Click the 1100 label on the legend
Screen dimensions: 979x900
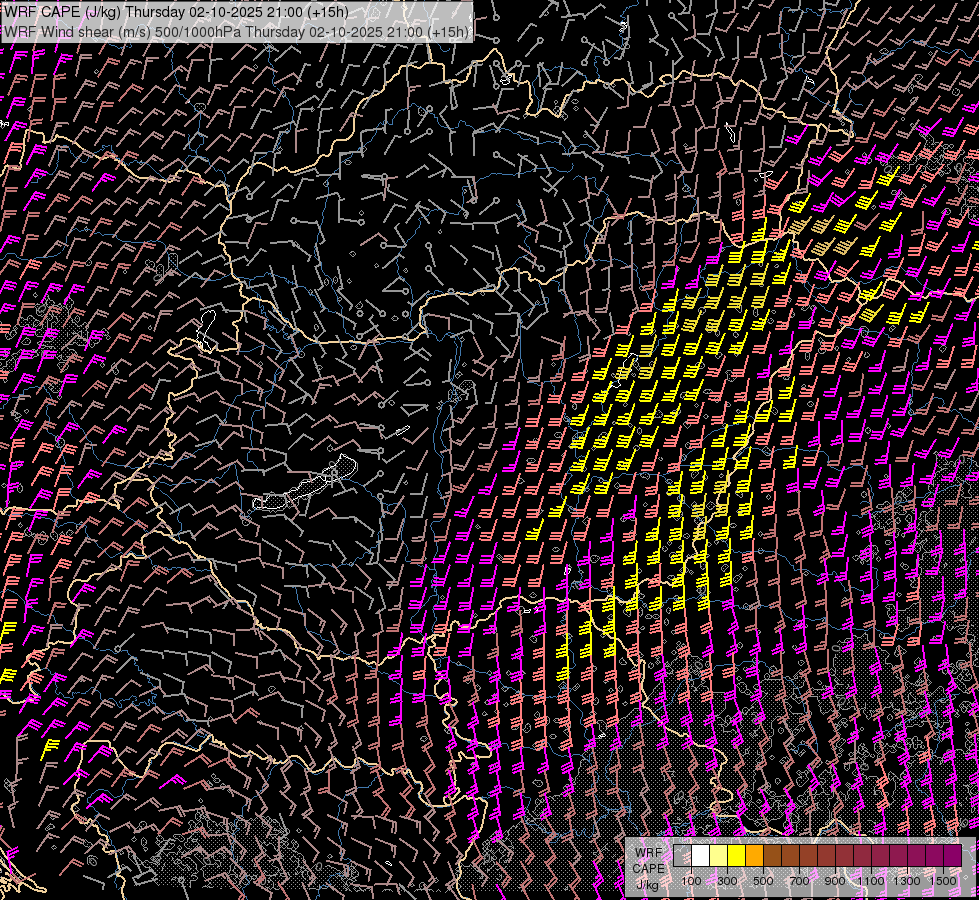click(x=871, y=881)
